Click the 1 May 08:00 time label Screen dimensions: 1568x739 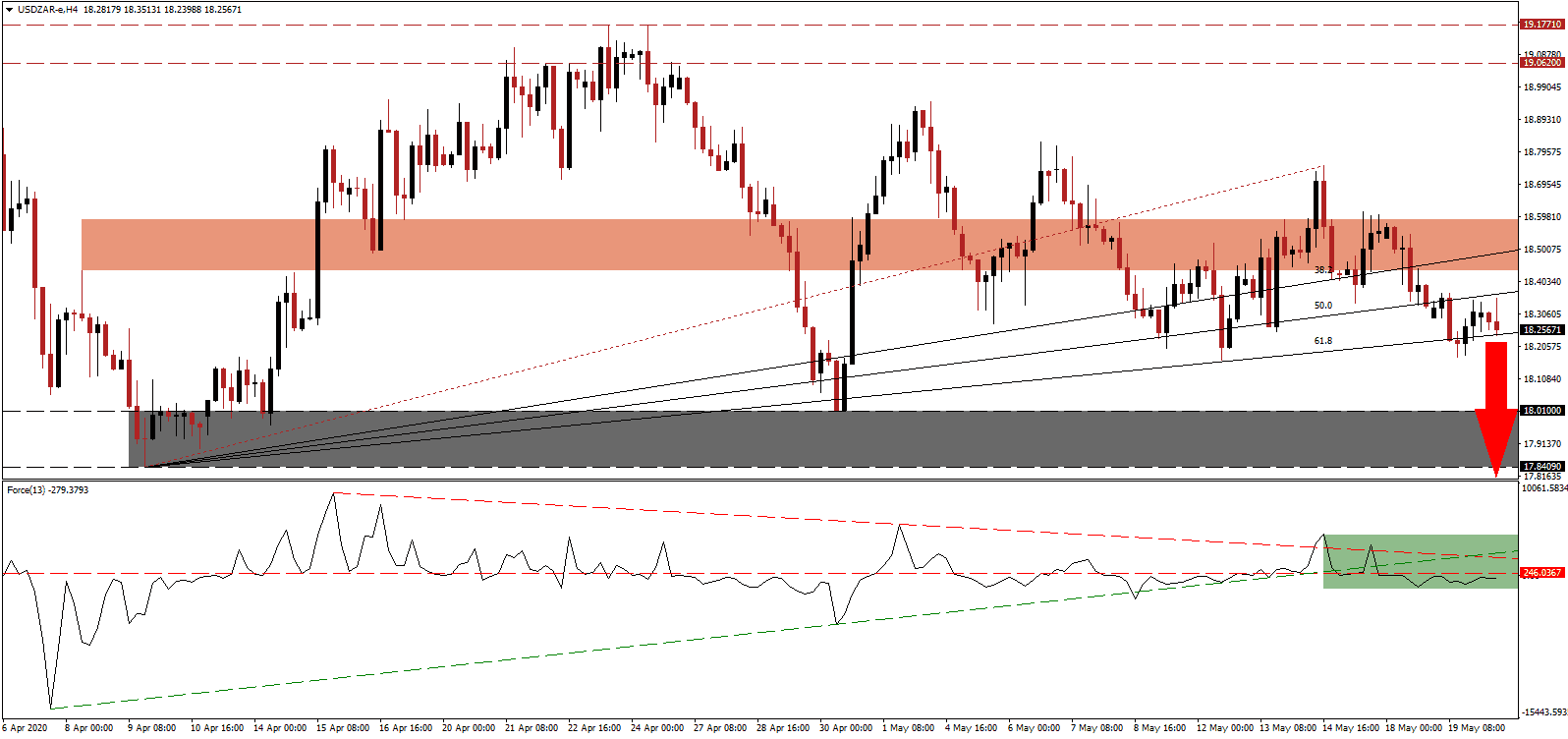pos(908,728)
